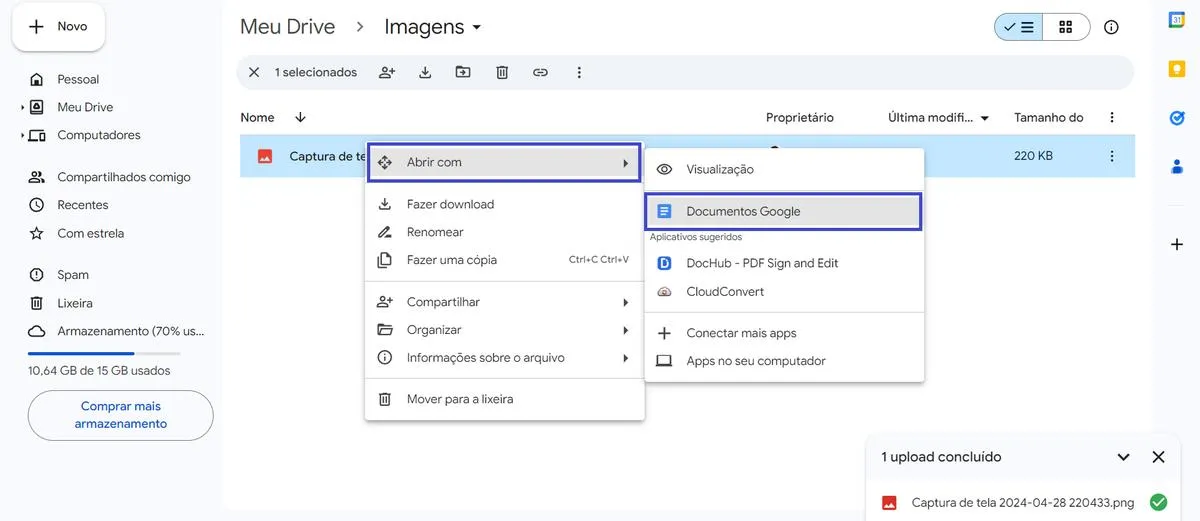1200x521 pixels.
Task: Click the trash toolbar icon
Action: coord(502,72)
